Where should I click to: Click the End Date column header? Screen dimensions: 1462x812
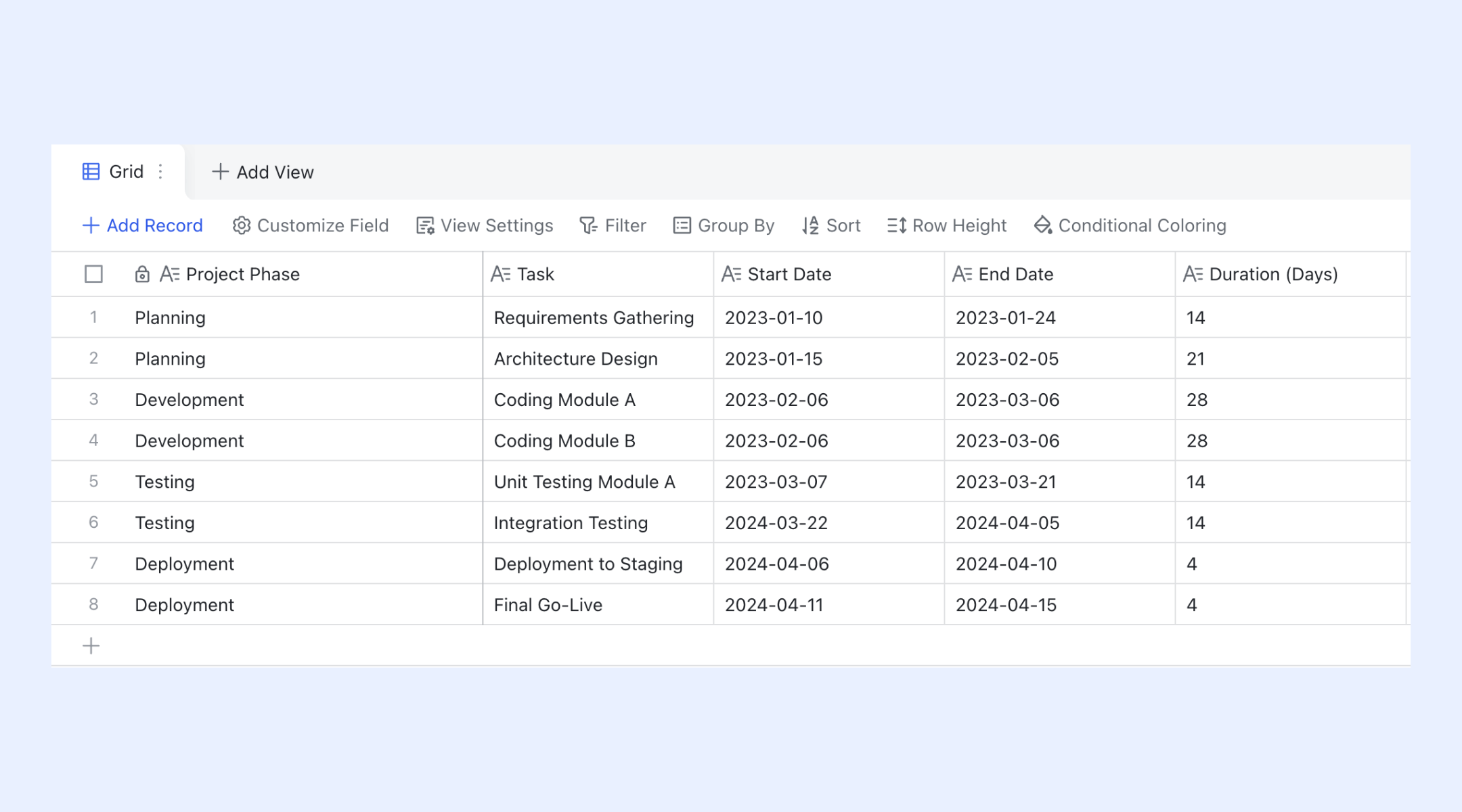(x=1060, y=274)
